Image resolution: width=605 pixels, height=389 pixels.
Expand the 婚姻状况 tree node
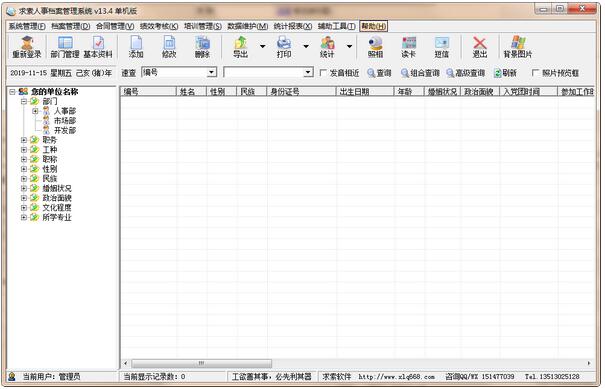coord(24,188)
